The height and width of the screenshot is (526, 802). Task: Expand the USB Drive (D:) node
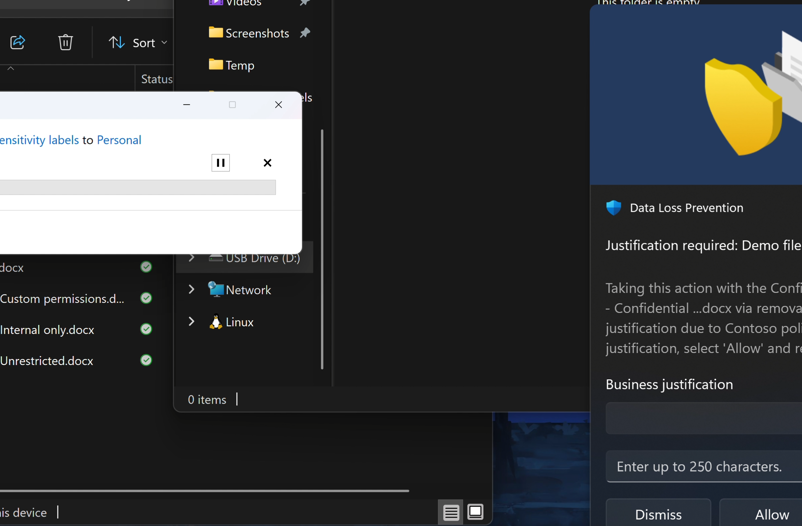coord(192,258)
